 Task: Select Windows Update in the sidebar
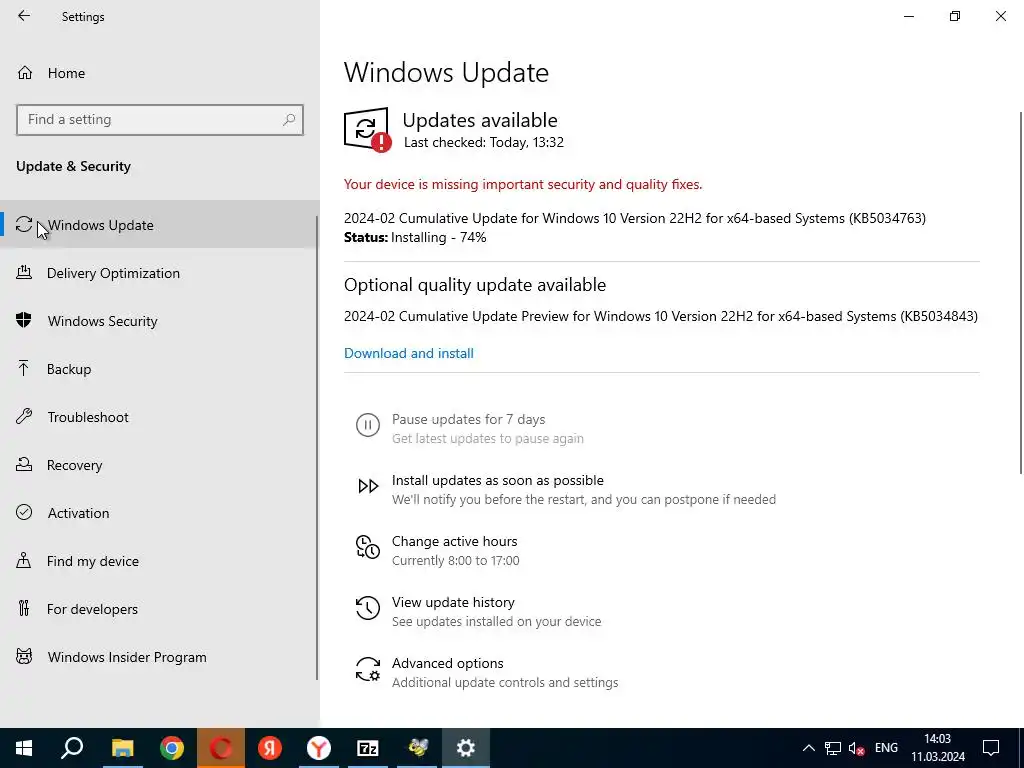point(160,225)
